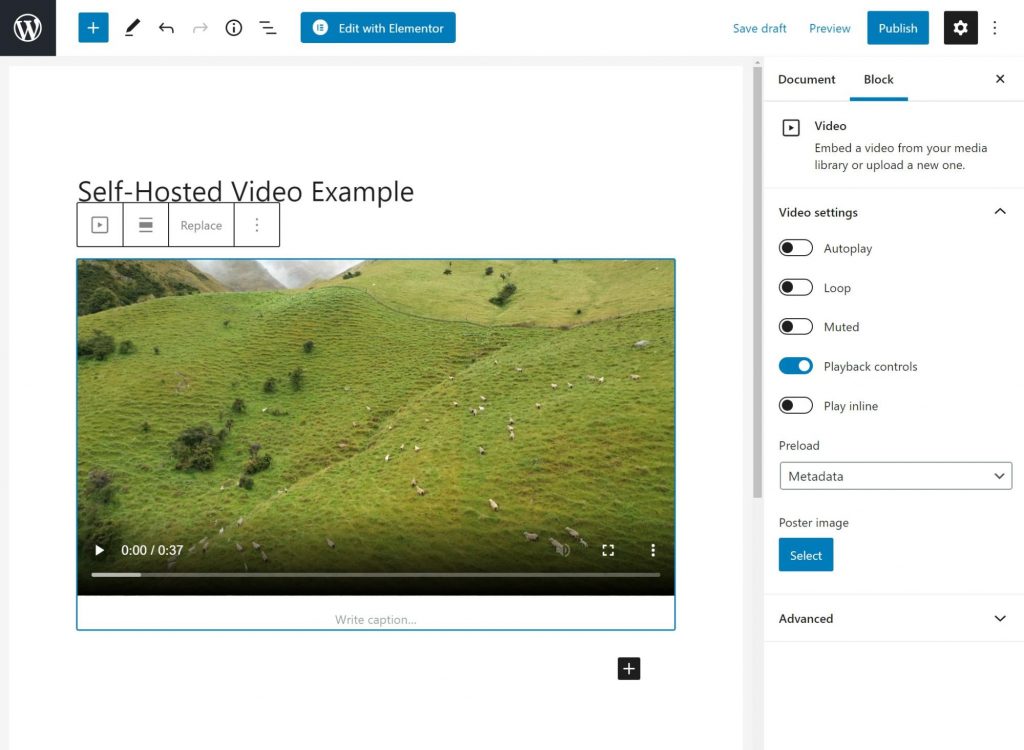Click the settings gear icon
The height and width of the screenshot is (750, 1024).
(960, 28)
